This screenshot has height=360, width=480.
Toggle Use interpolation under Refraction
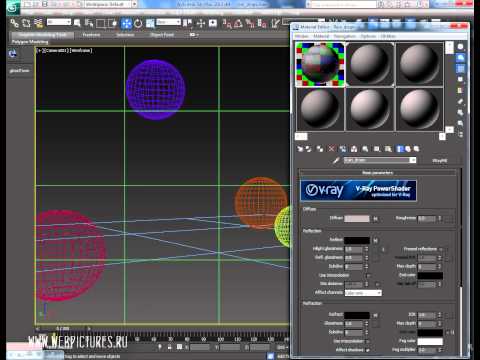click(x=368, y=341)
